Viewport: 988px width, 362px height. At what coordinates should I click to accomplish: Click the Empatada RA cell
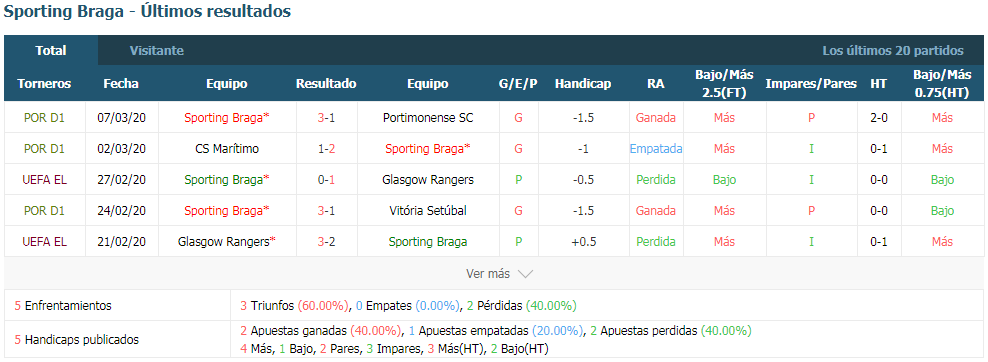656,149
